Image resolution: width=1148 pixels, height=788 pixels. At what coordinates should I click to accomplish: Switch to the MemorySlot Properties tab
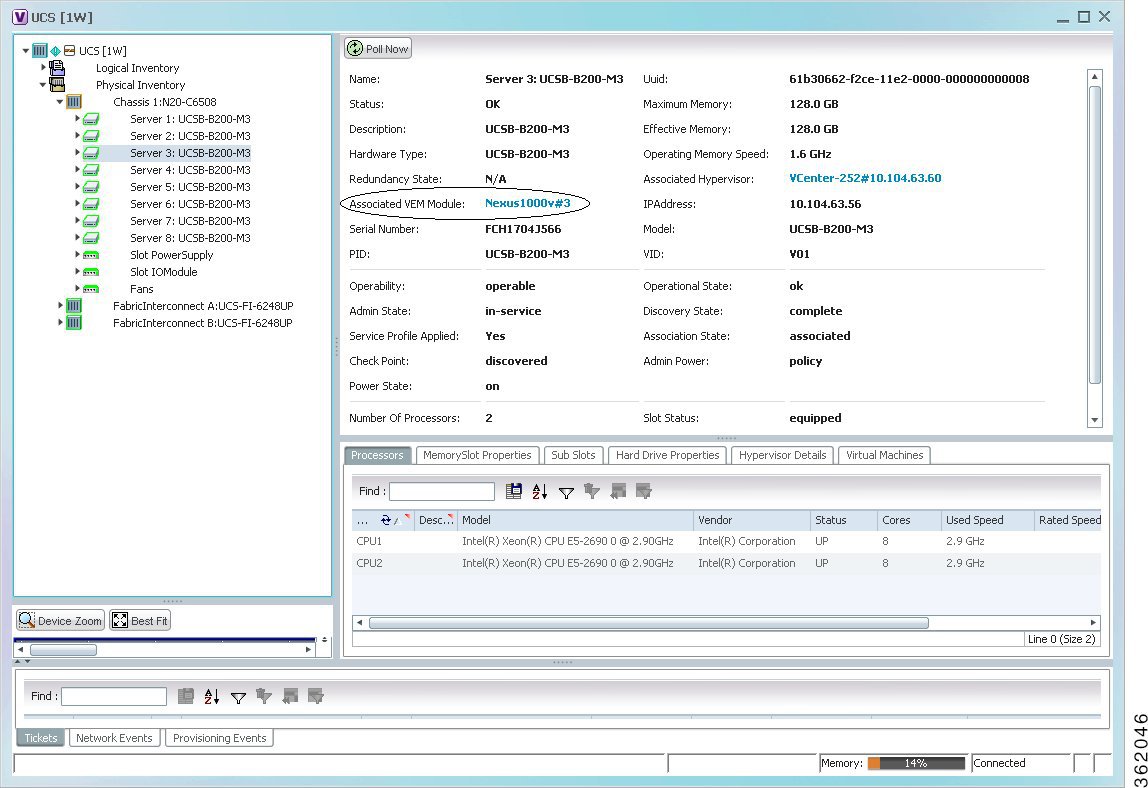point(477,455)
